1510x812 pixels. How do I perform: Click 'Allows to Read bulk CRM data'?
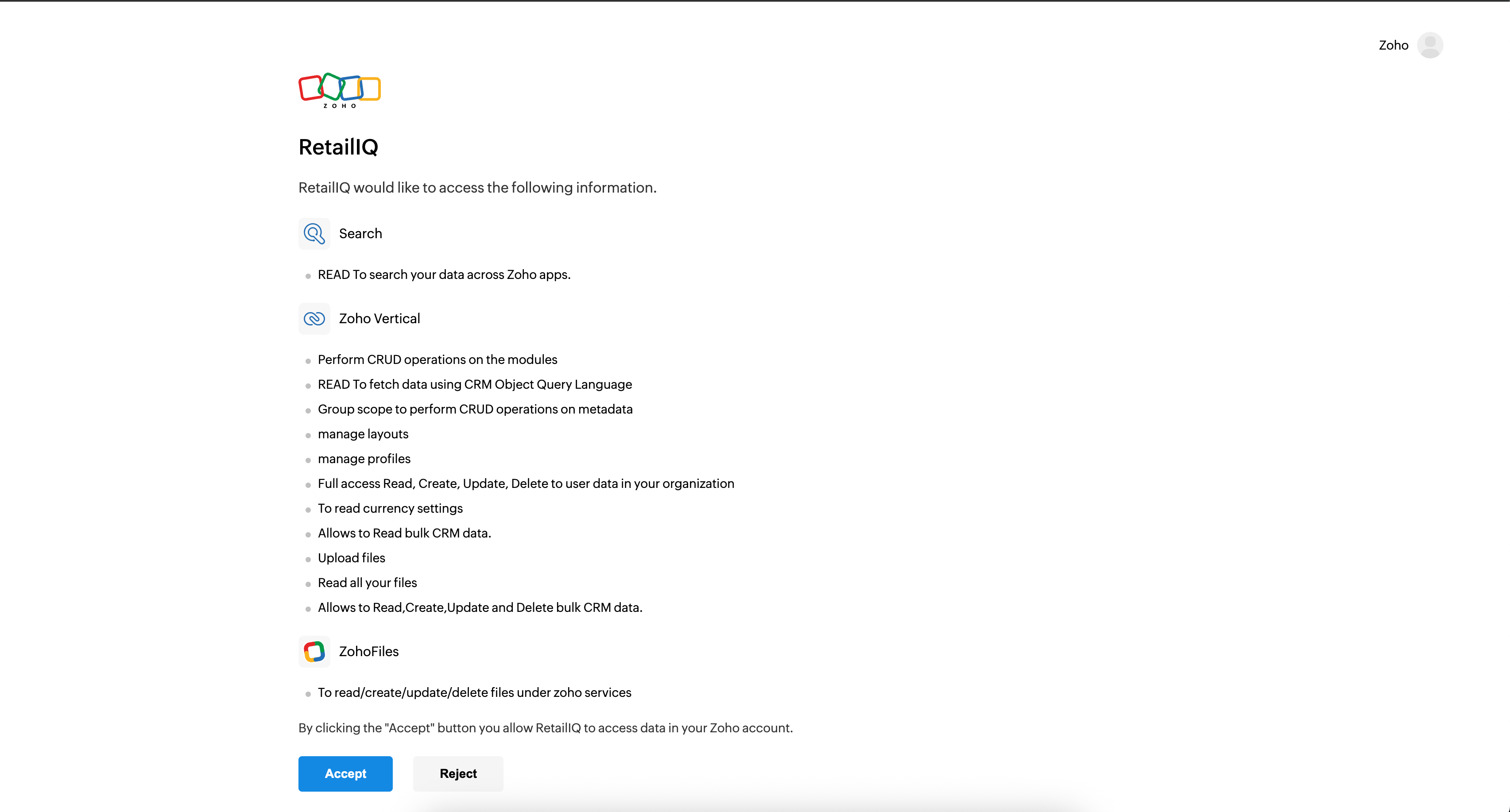pyautogui.click(x=404, y=533)
